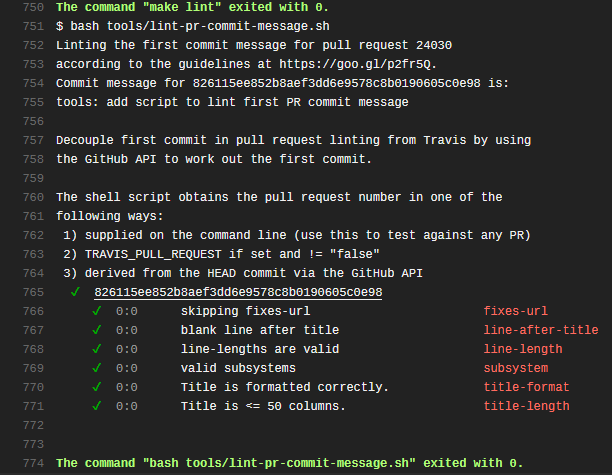
Task: Click the red 'line-after-title' rule name
Action: click(540, 330)
